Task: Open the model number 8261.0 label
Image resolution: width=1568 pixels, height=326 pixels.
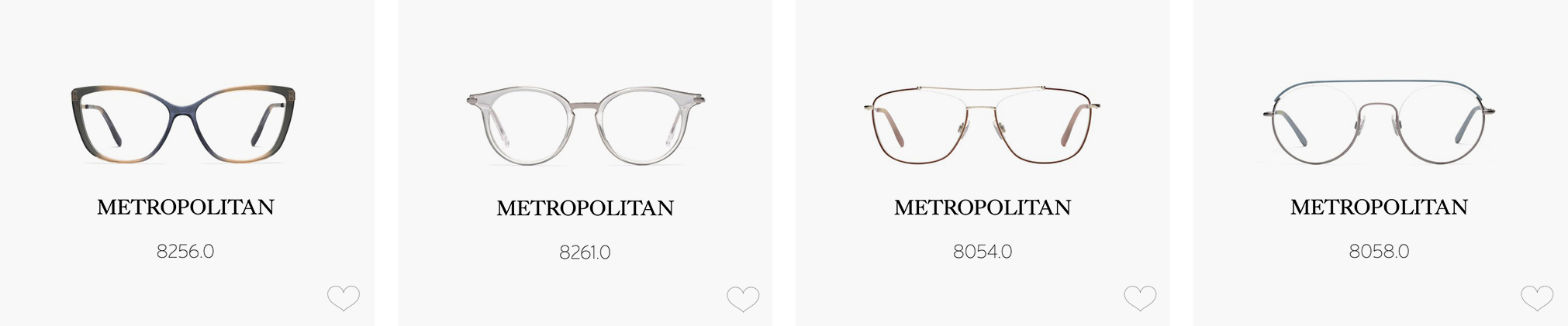Action: click(x=585, y=252)
